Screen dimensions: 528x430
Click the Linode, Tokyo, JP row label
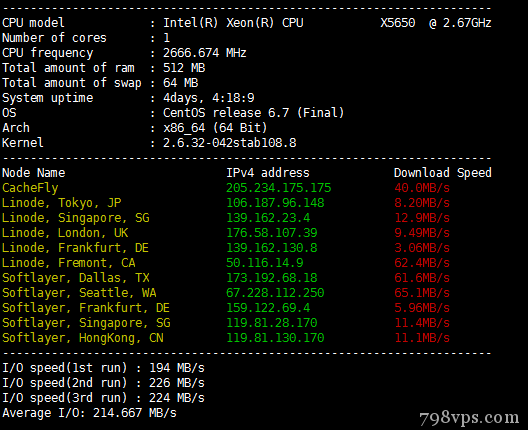[62, 203]
